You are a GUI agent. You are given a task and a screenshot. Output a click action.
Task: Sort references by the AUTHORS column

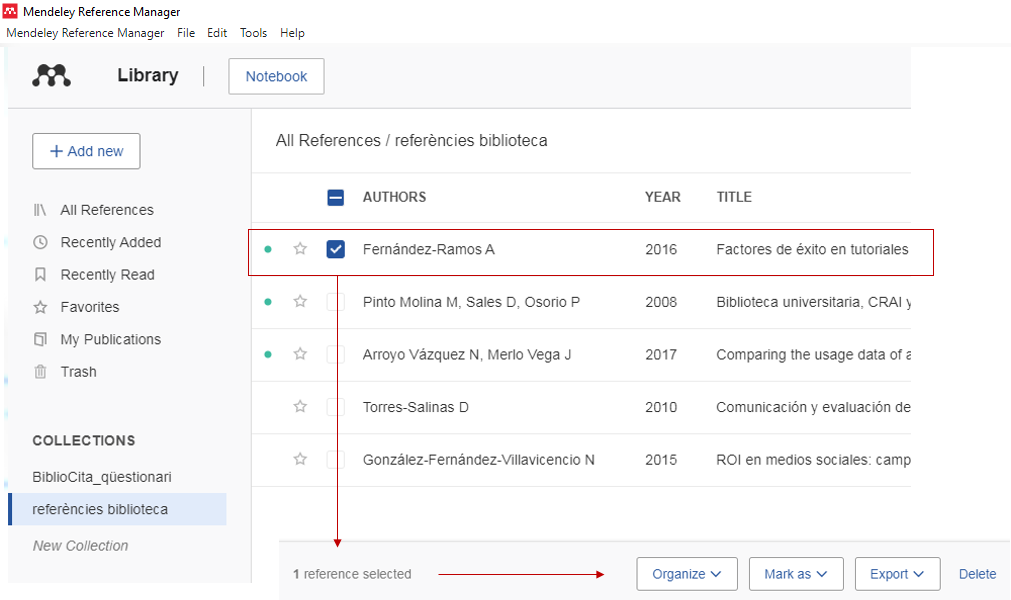(x=394, y=197)
